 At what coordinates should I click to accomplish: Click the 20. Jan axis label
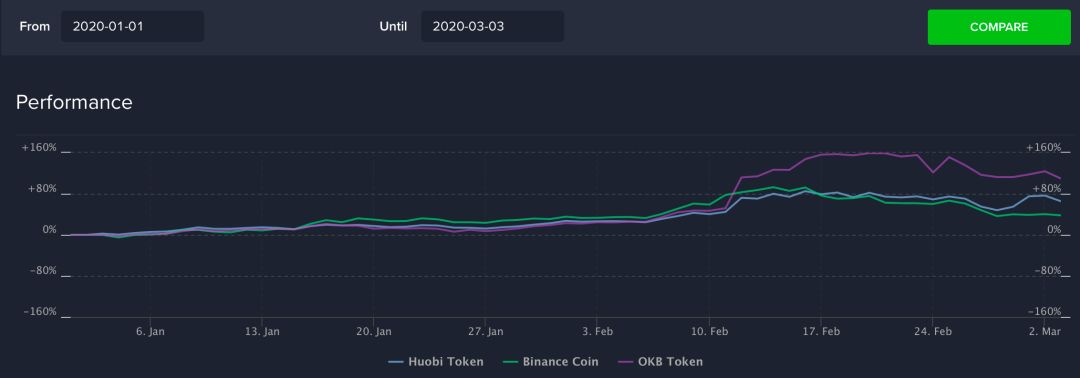pos(373,332)
